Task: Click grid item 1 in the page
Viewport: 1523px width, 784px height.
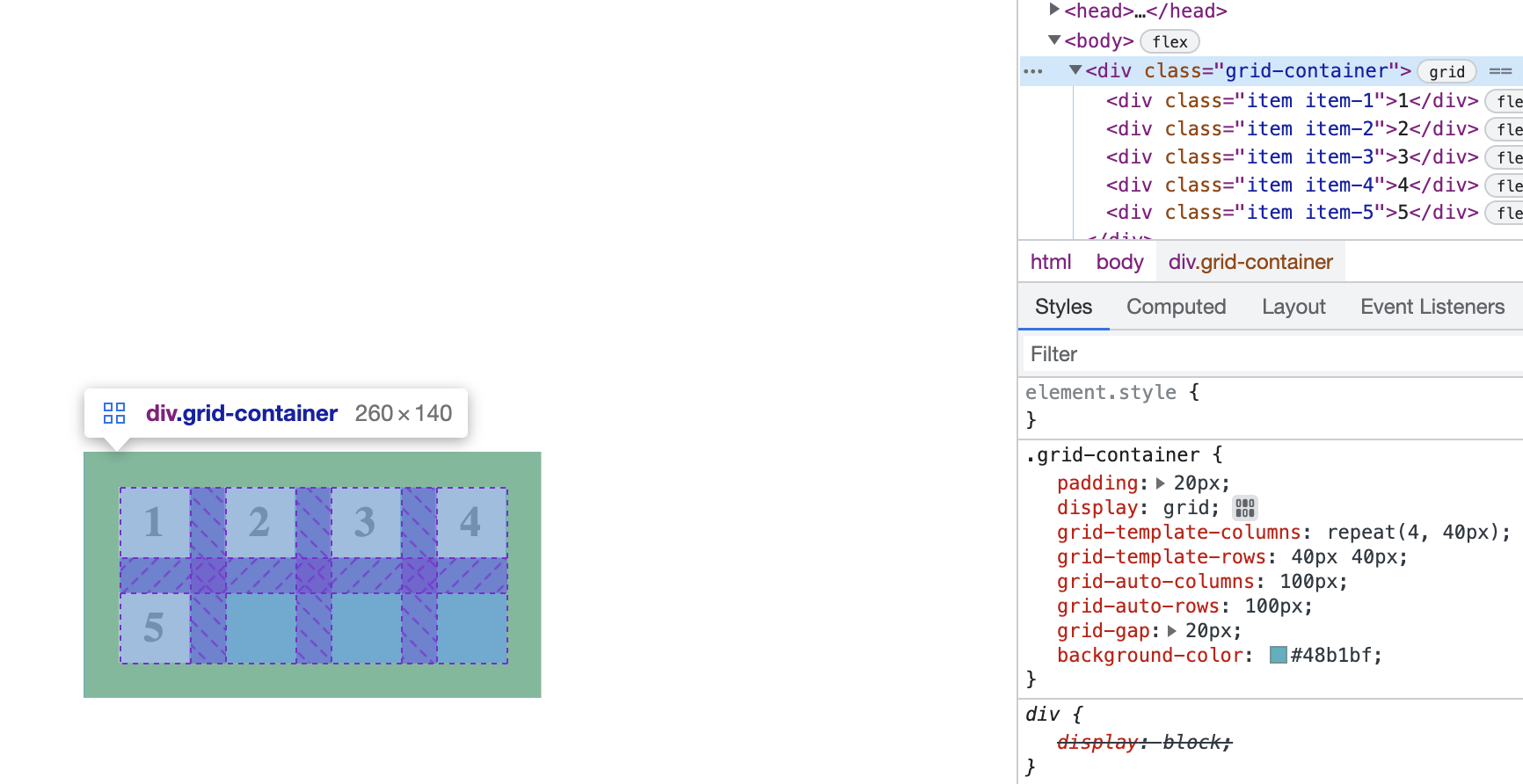Action: (155, 522)
